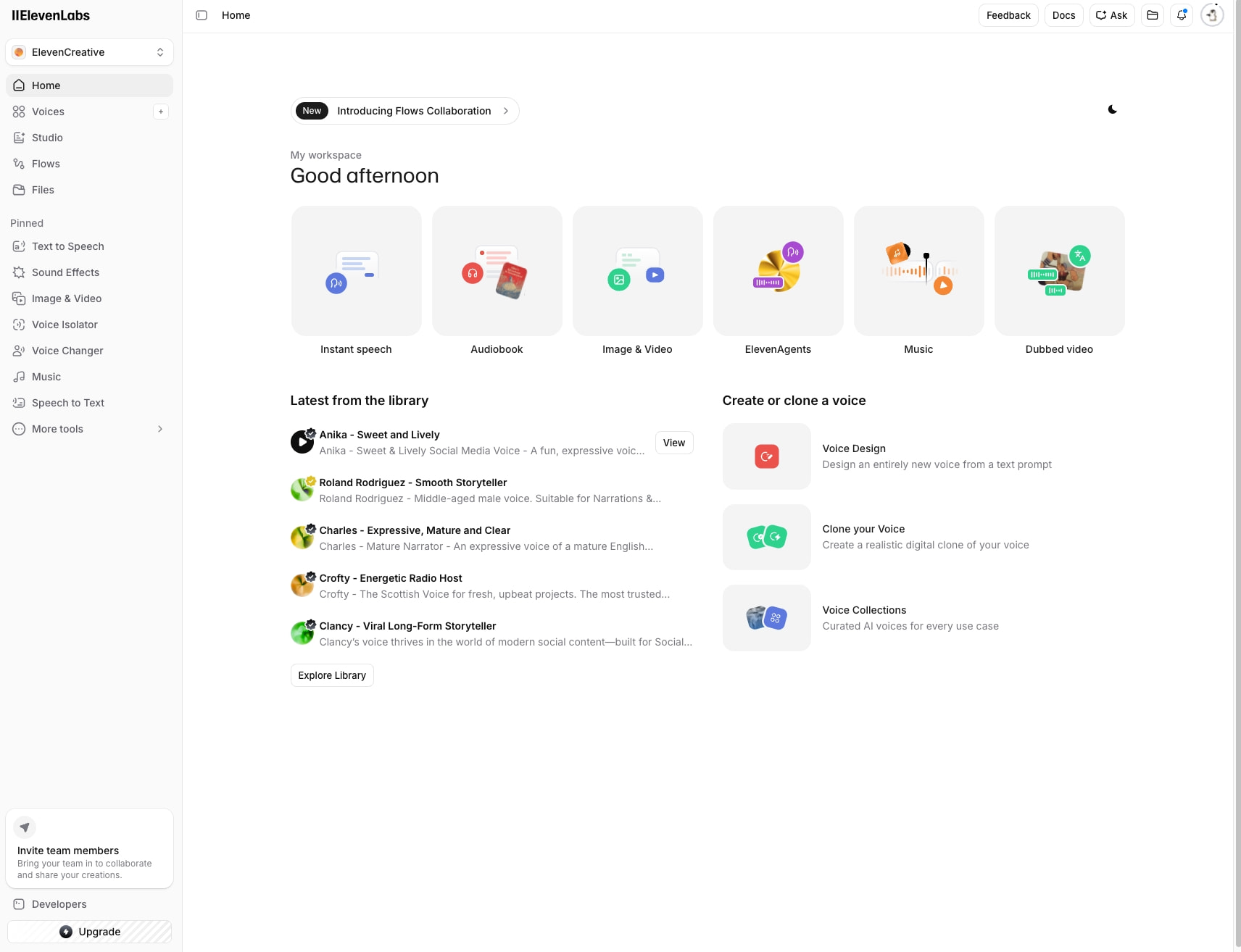Viewport: 1241px width, 952px height.
Task: Go to Home in sidebar
Action: [89, 85]
